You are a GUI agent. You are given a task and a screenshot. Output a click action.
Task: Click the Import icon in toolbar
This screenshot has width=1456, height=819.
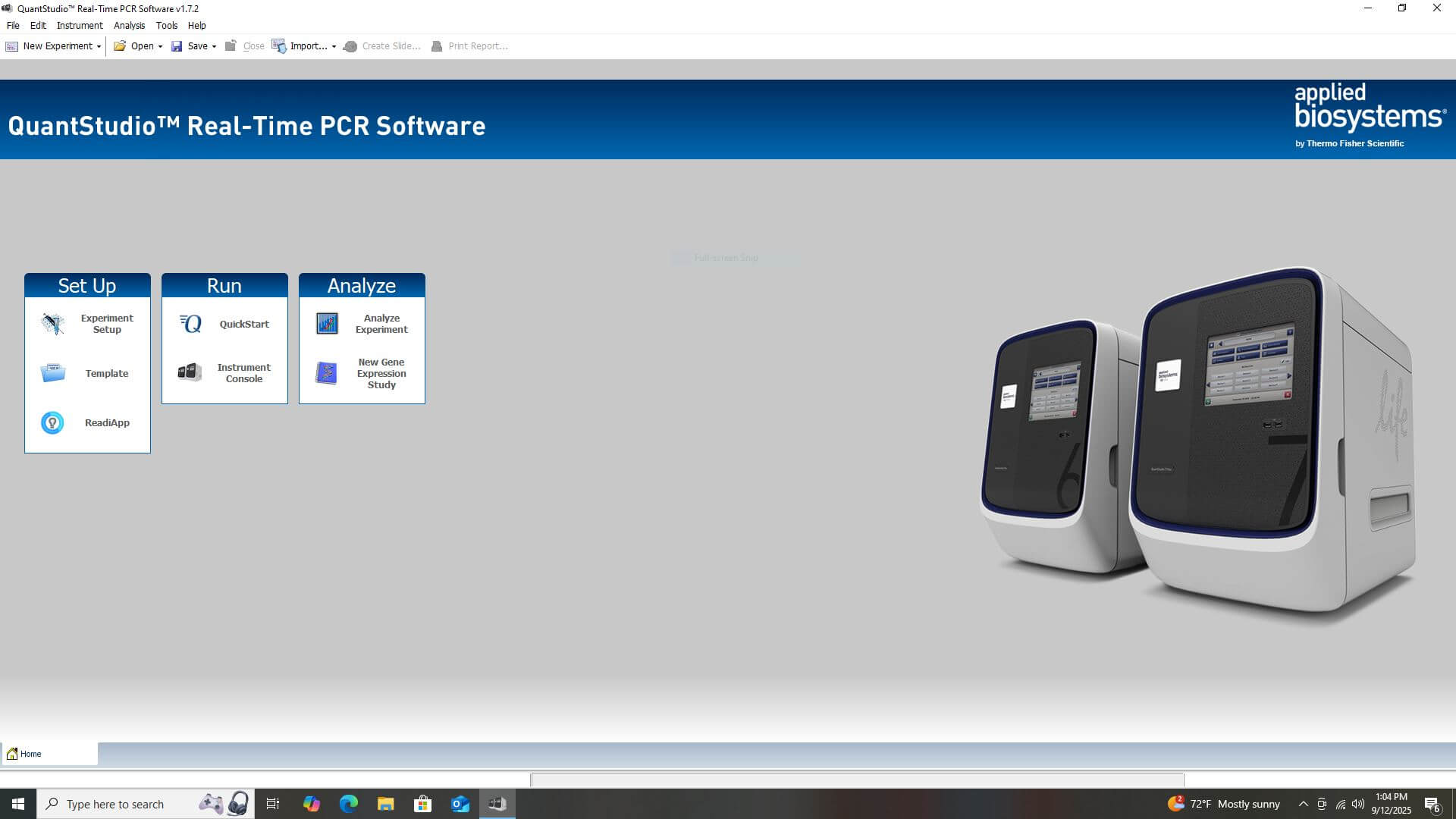(279, 46)
